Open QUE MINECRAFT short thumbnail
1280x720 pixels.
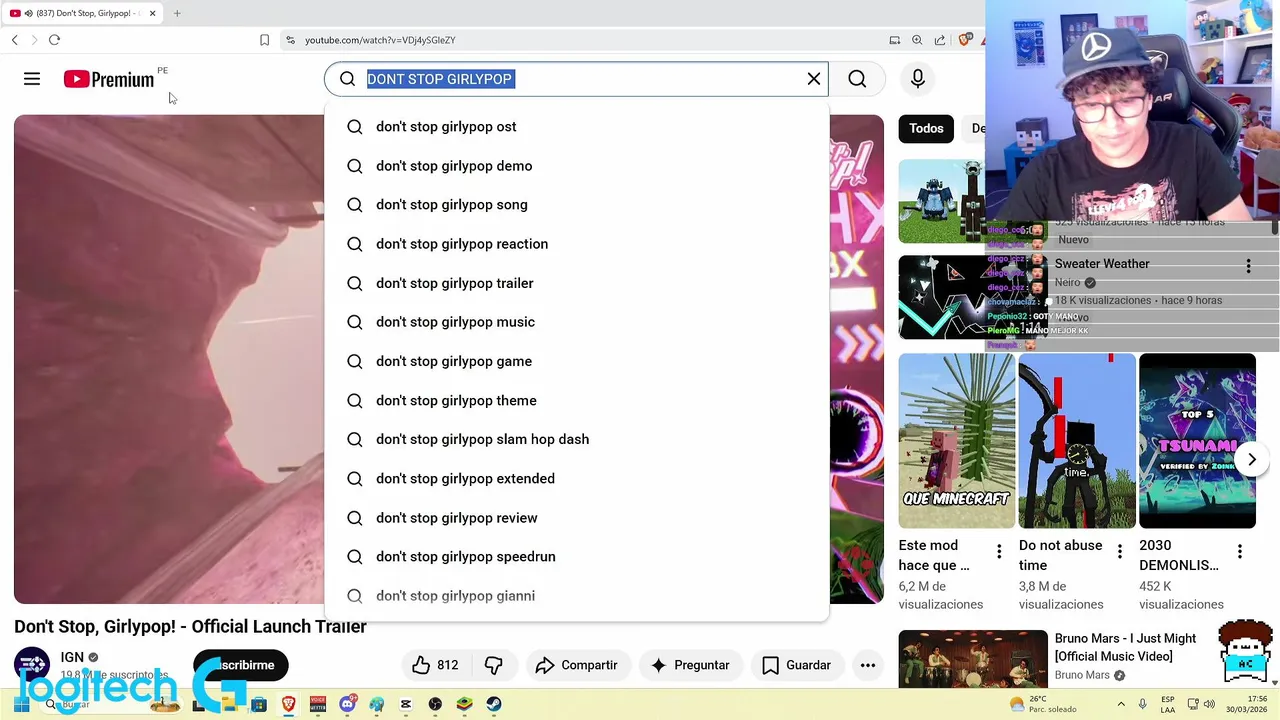tap(956, 441)
